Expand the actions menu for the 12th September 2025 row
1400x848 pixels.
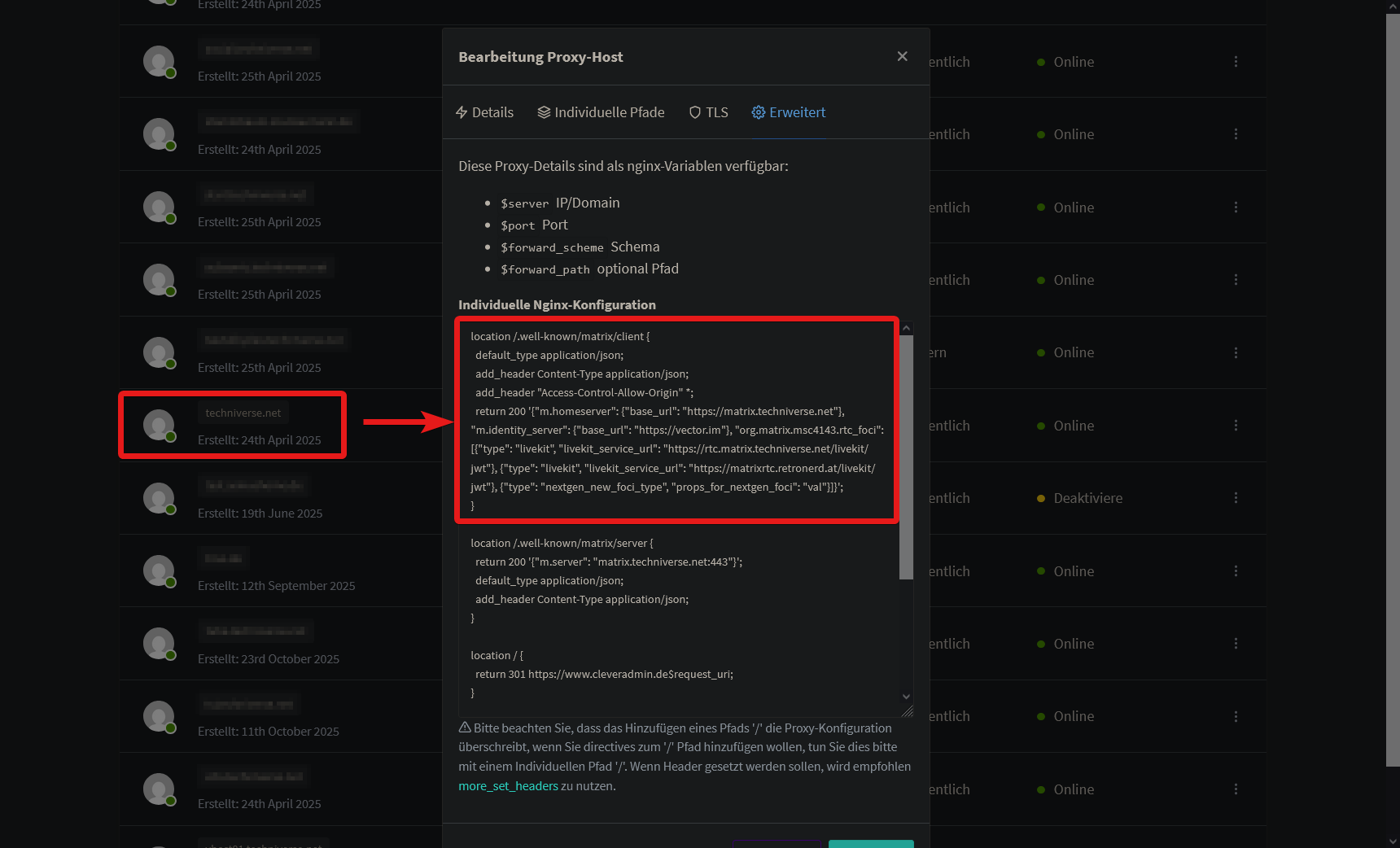pos(1236,571)
